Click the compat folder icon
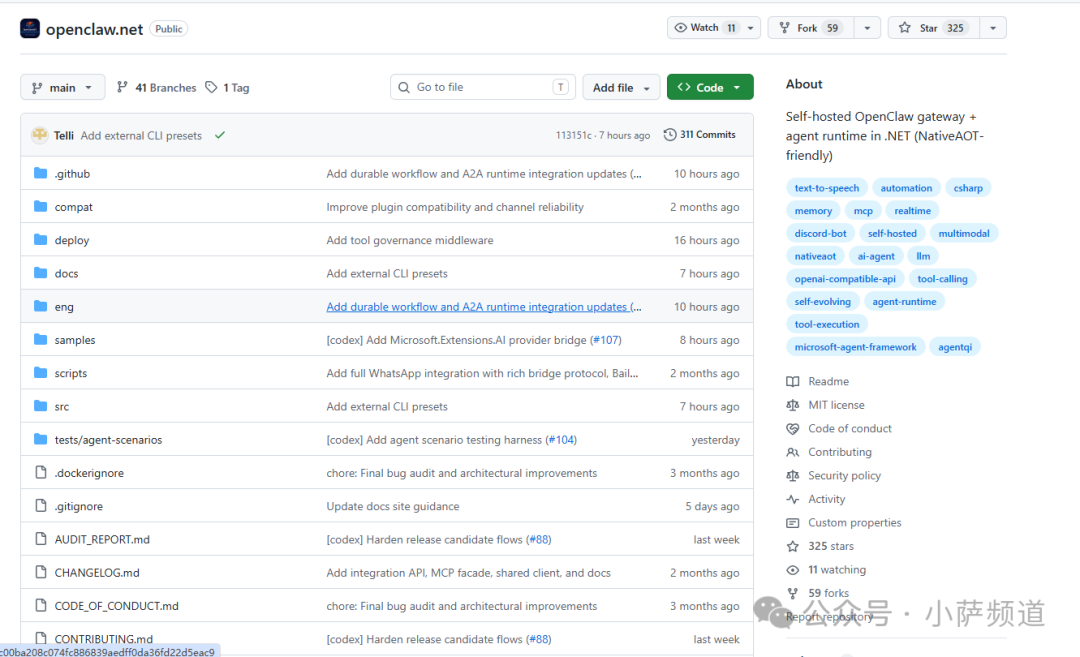The width and height of the screenshot is (1080, 657). point(41,206)
